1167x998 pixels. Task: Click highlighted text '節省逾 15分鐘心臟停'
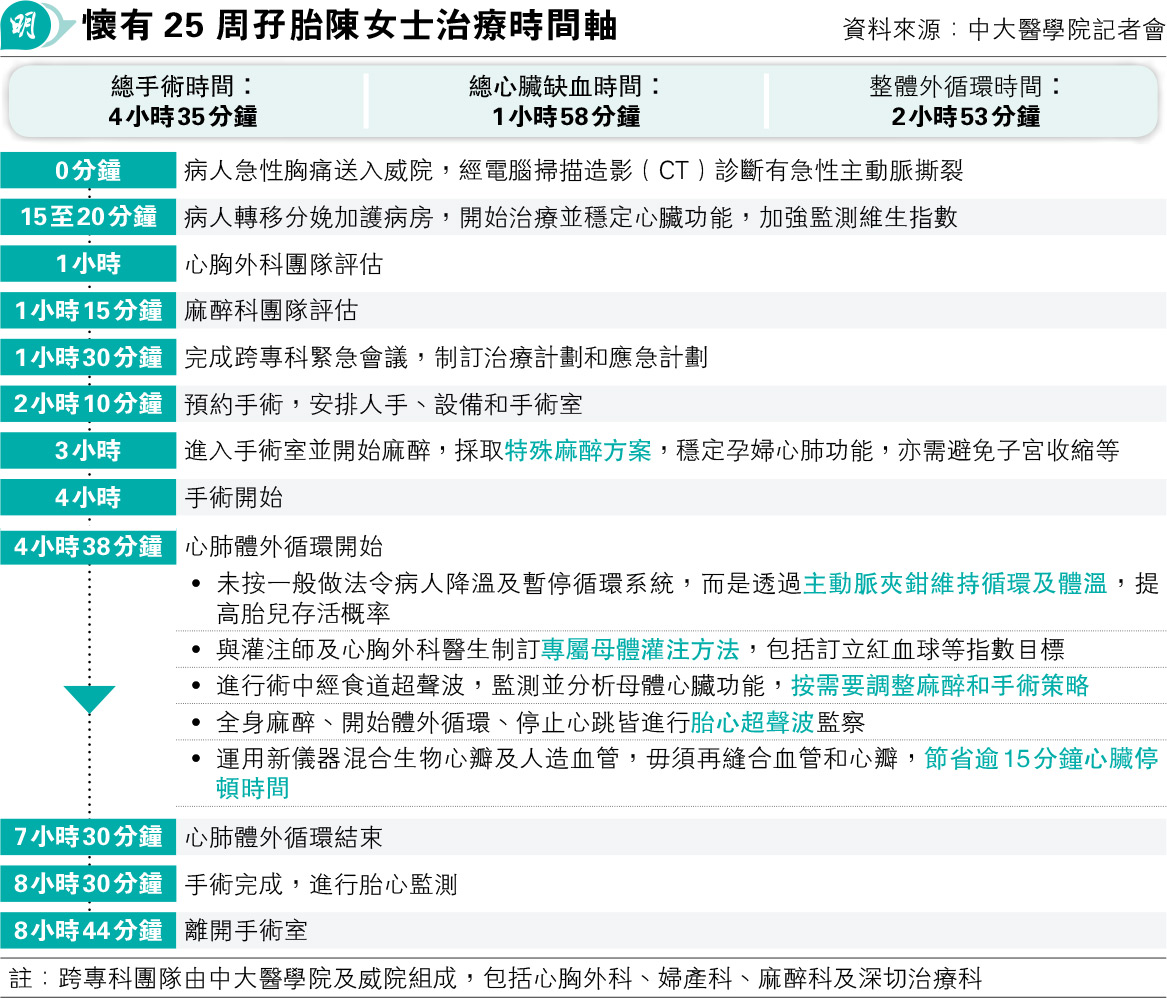click(1041, 758)
